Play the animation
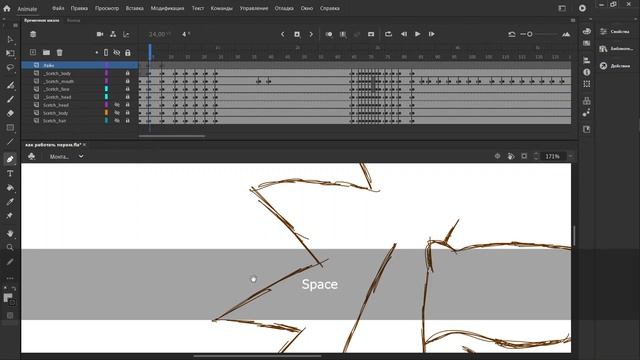640x360 pixels. (x=418, y=34)
